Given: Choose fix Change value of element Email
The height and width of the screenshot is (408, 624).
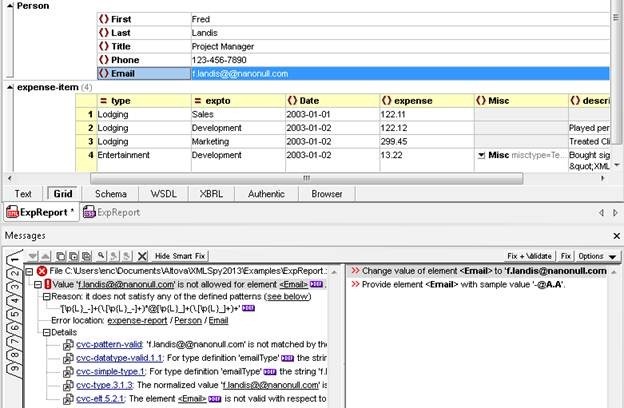Looking at the screenshot, I should (479, 271).
